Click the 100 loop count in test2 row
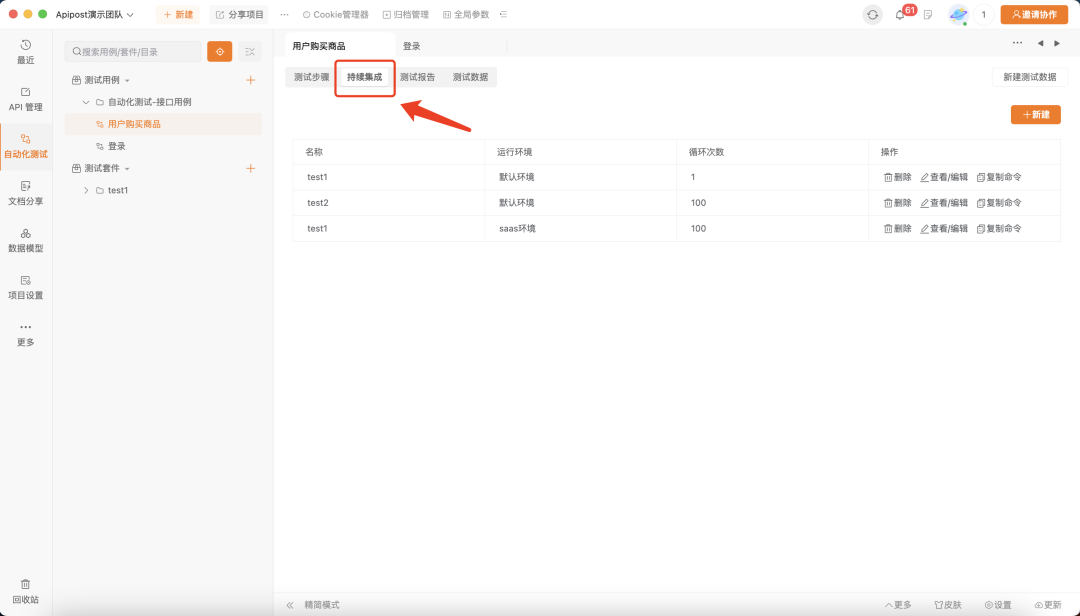 coord(698,203)
